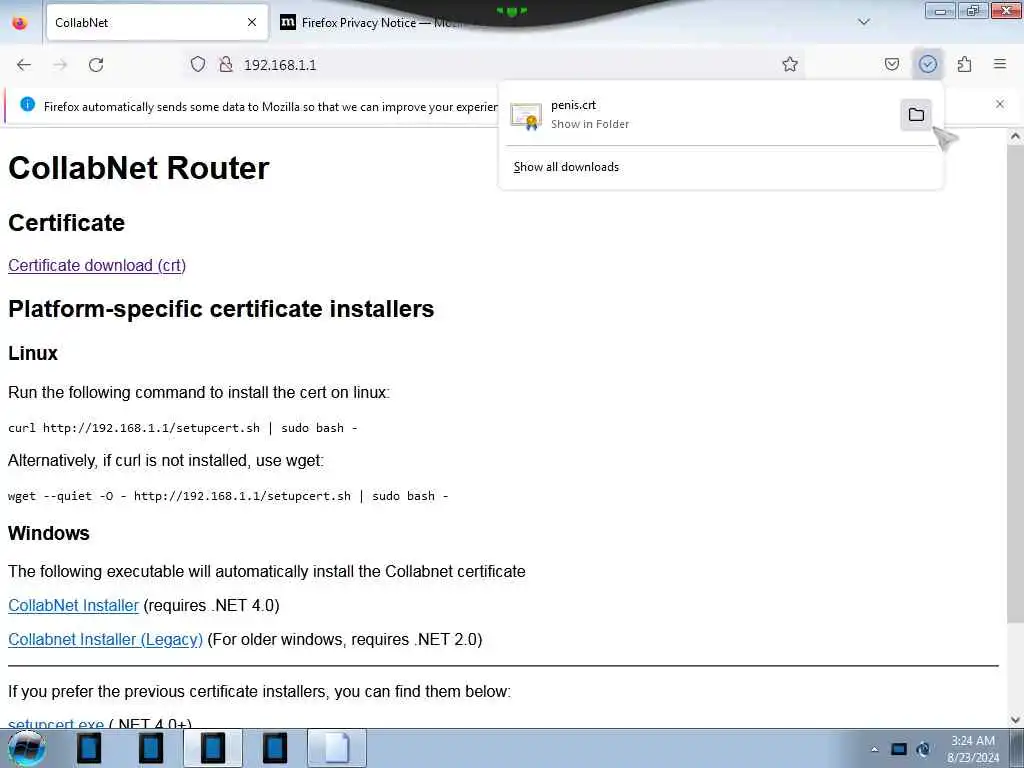This screenshot has width=1024, height=768.
Task: Show connection security info via crossed lock
Action: click(x=226, y=64)
